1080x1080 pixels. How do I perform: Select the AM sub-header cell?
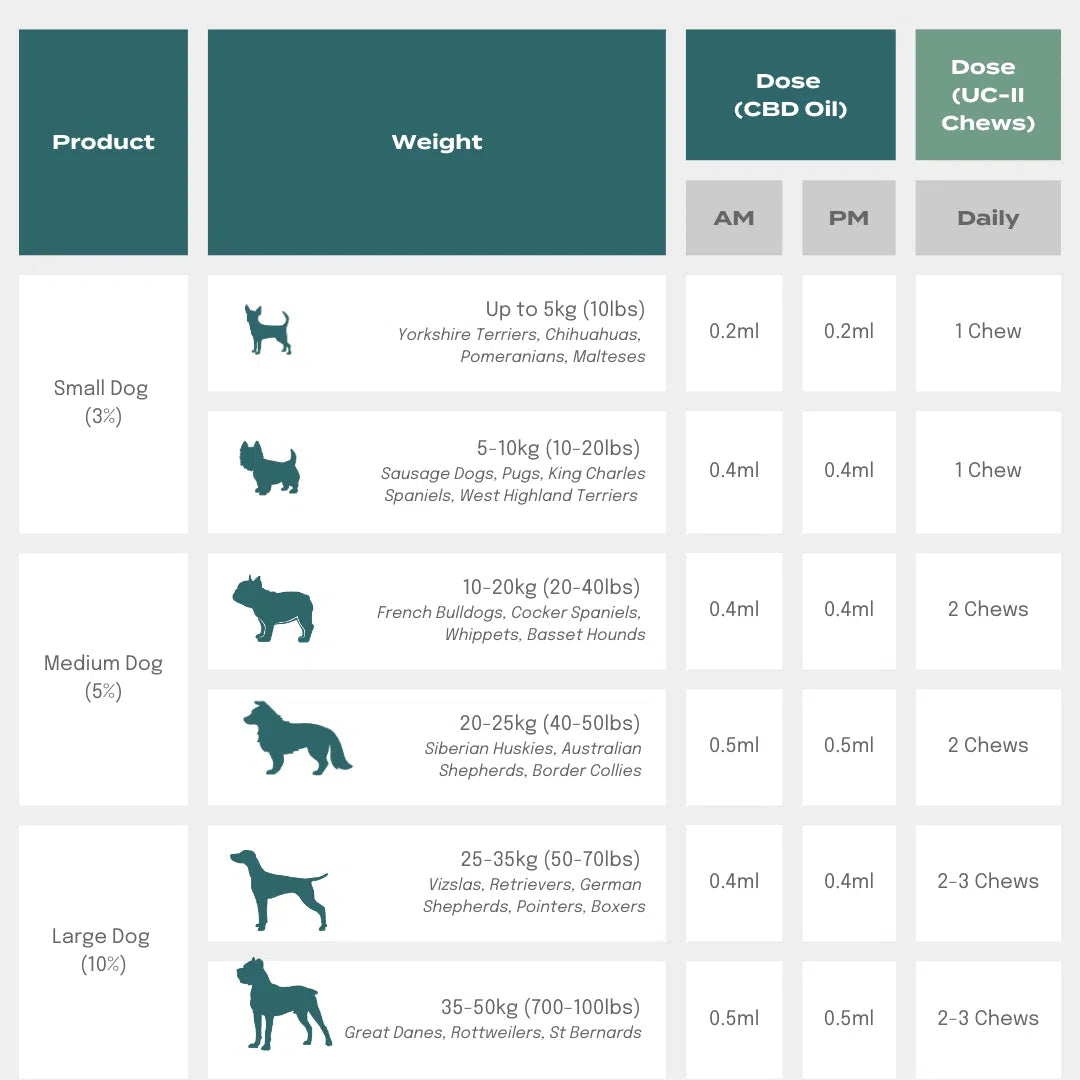[x=734, y=218]
